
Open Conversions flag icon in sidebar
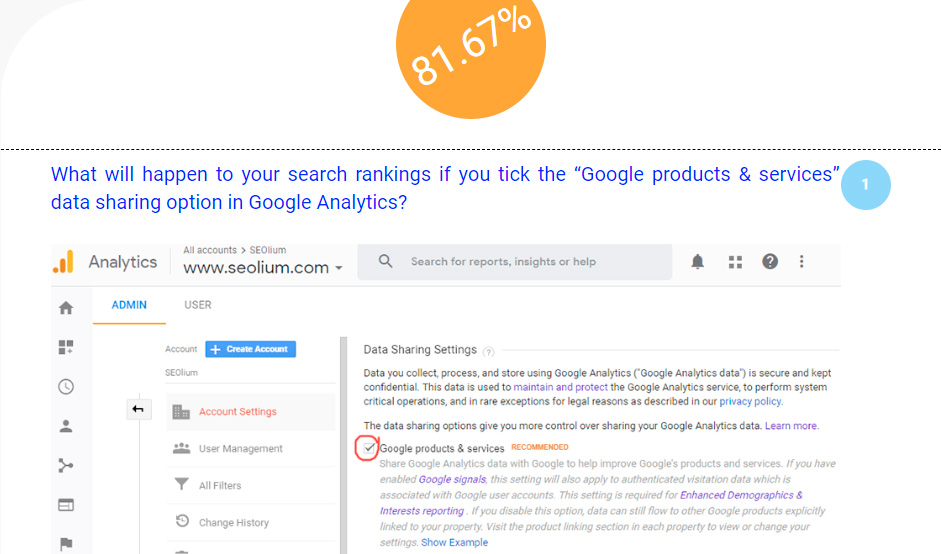click(66, 544)
